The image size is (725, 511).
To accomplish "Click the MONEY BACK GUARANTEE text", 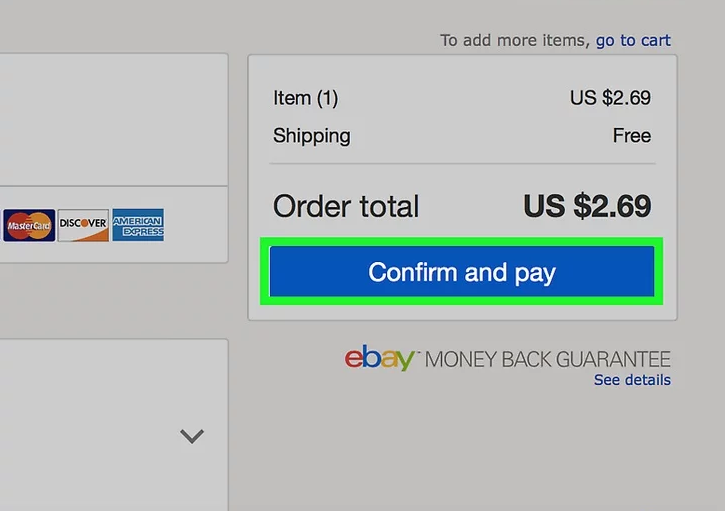I will [x=547, y=359].
